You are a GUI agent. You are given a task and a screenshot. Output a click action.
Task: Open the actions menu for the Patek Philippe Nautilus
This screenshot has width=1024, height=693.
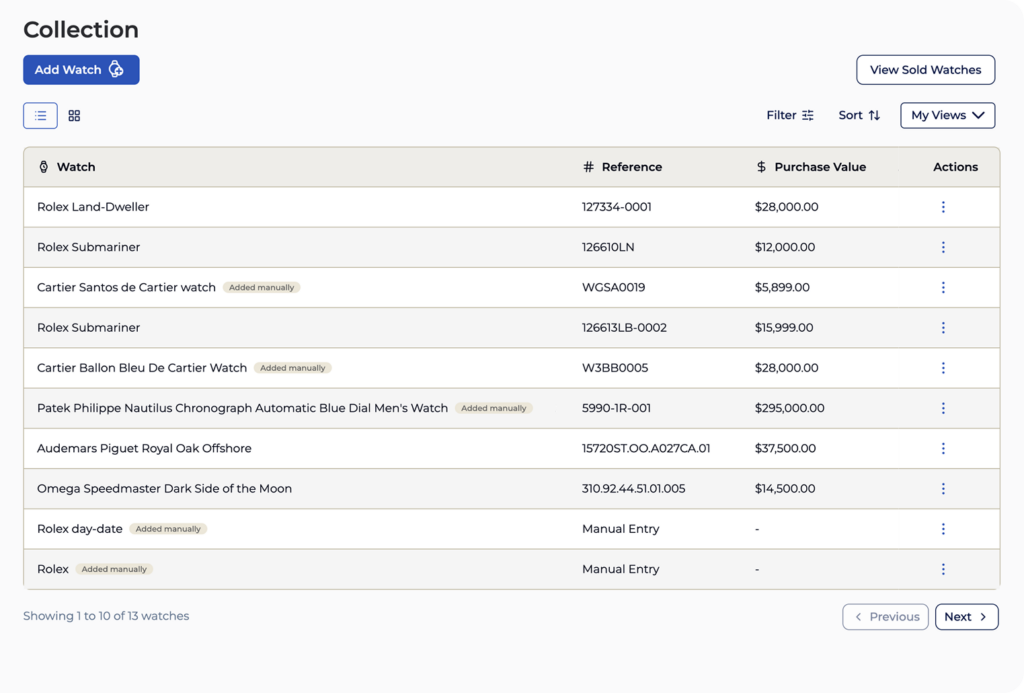tap(943, 408)
